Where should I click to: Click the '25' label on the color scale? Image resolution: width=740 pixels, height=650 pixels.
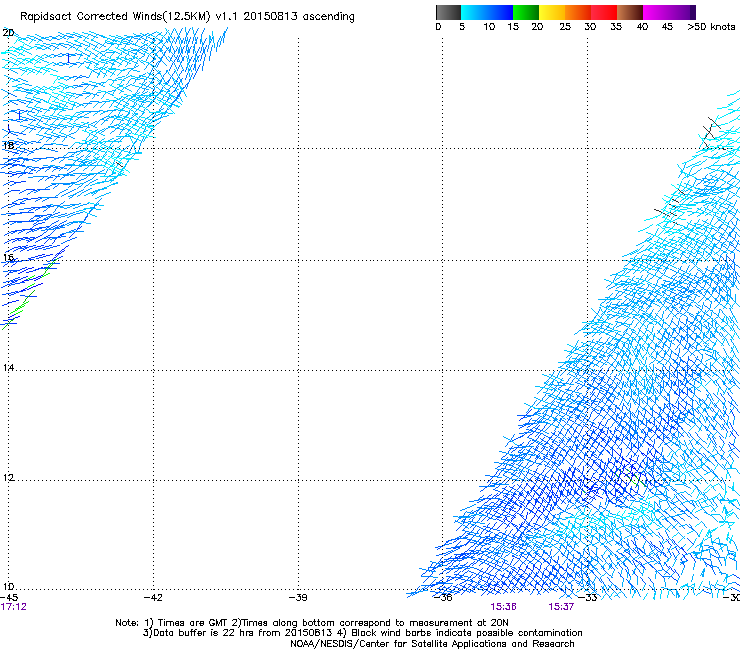(x=565, y=27)
